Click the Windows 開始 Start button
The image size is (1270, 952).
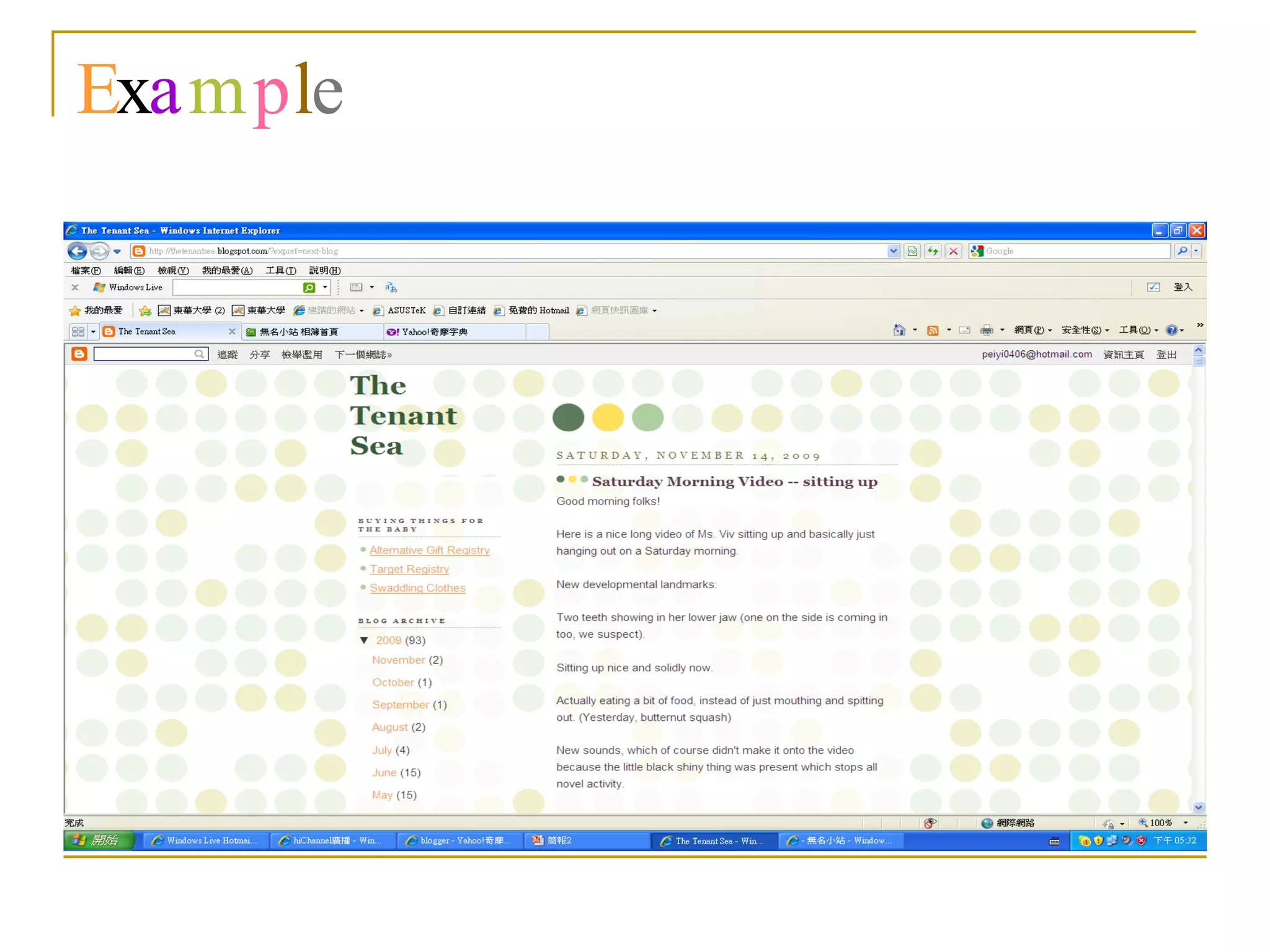click(x=99, y=840)
